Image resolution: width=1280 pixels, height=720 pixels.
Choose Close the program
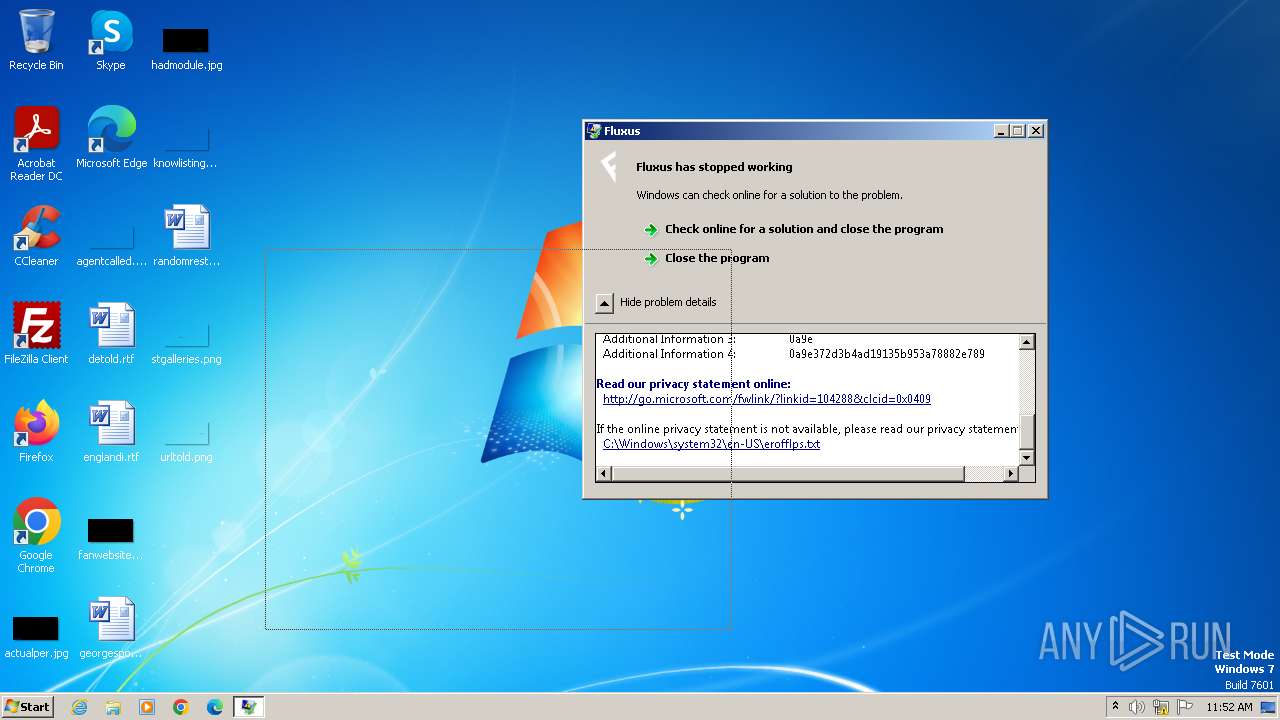coord(707,258)
